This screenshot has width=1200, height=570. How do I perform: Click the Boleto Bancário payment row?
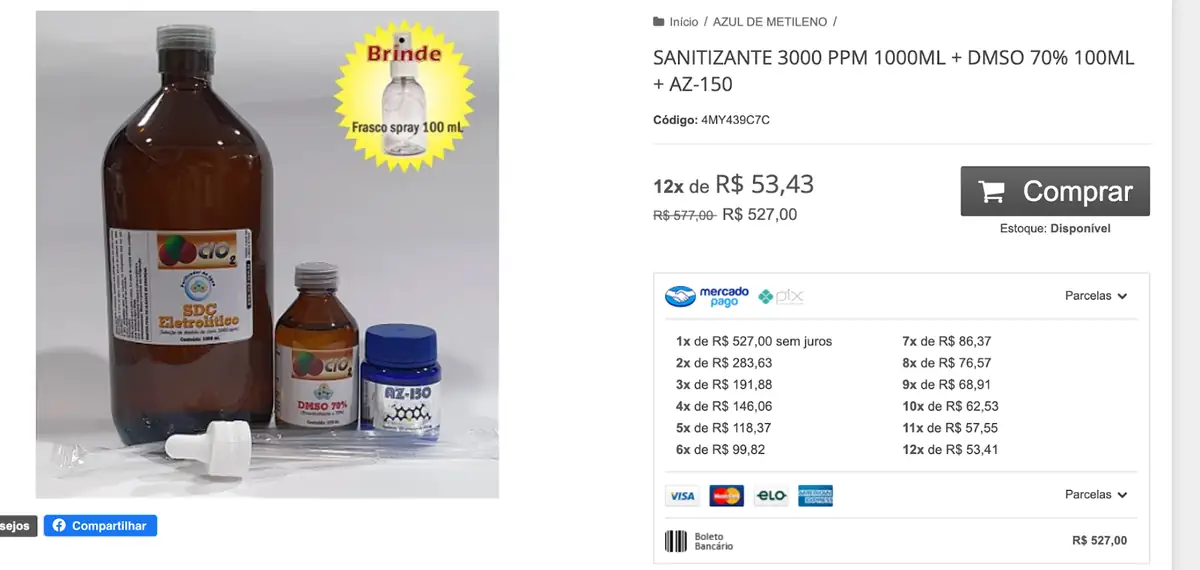click(x=900, y=541)
